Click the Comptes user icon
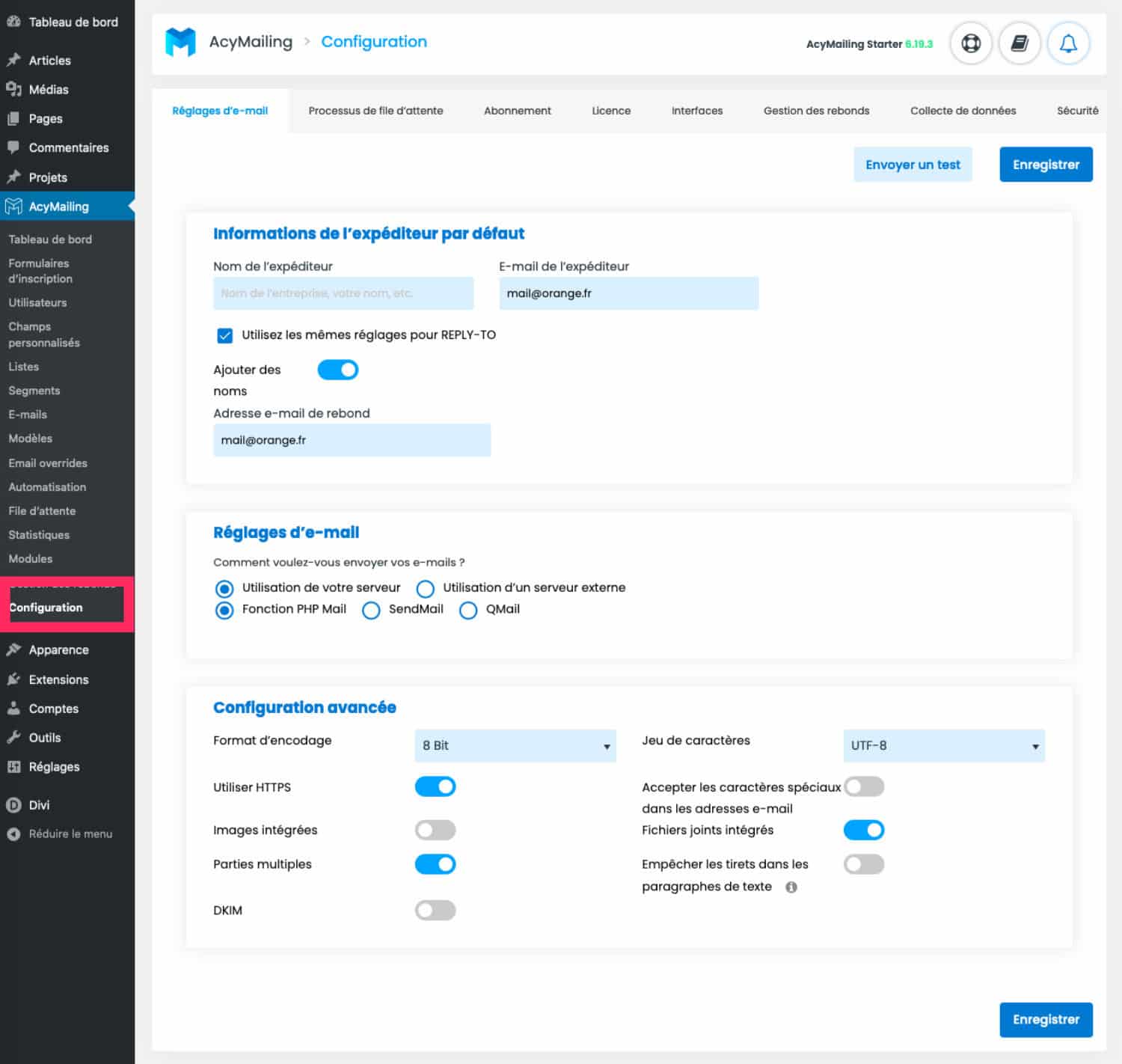The width and height of the screenshot is (1122, 1064). click(13, 708)
